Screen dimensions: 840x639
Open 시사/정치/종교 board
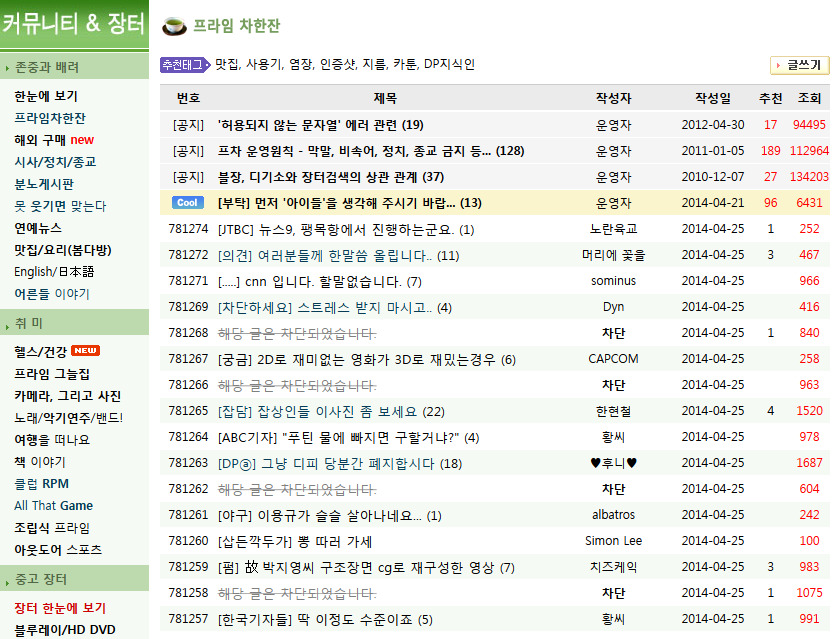point(55,162)
